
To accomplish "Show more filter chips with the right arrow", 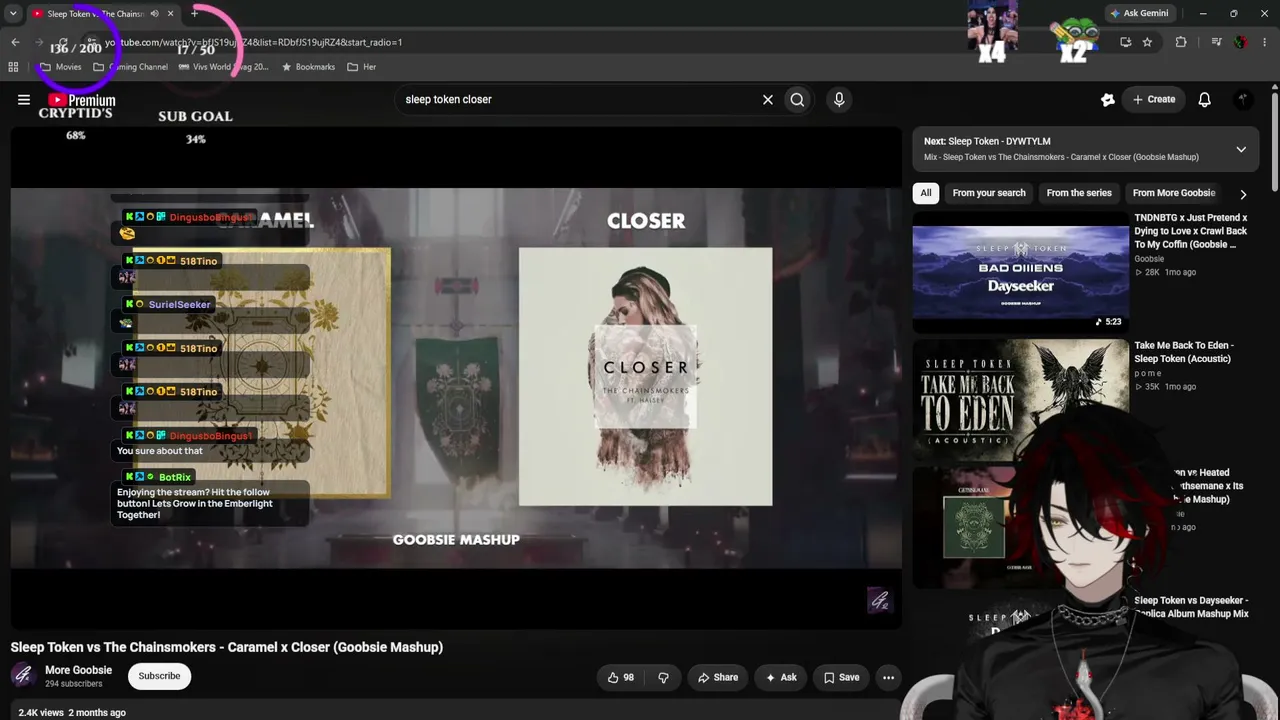I will click(1243, 194).
